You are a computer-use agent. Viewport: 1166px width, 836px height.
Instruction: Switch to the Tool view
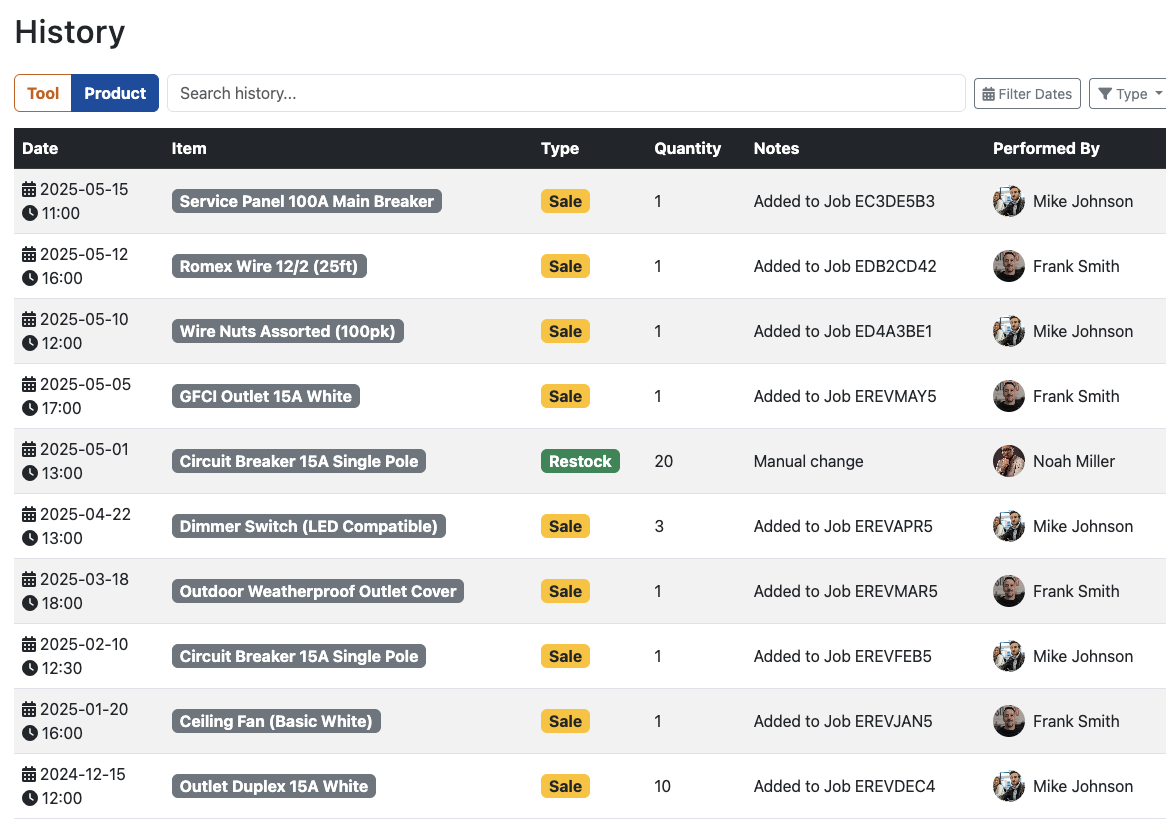[43, 93]
